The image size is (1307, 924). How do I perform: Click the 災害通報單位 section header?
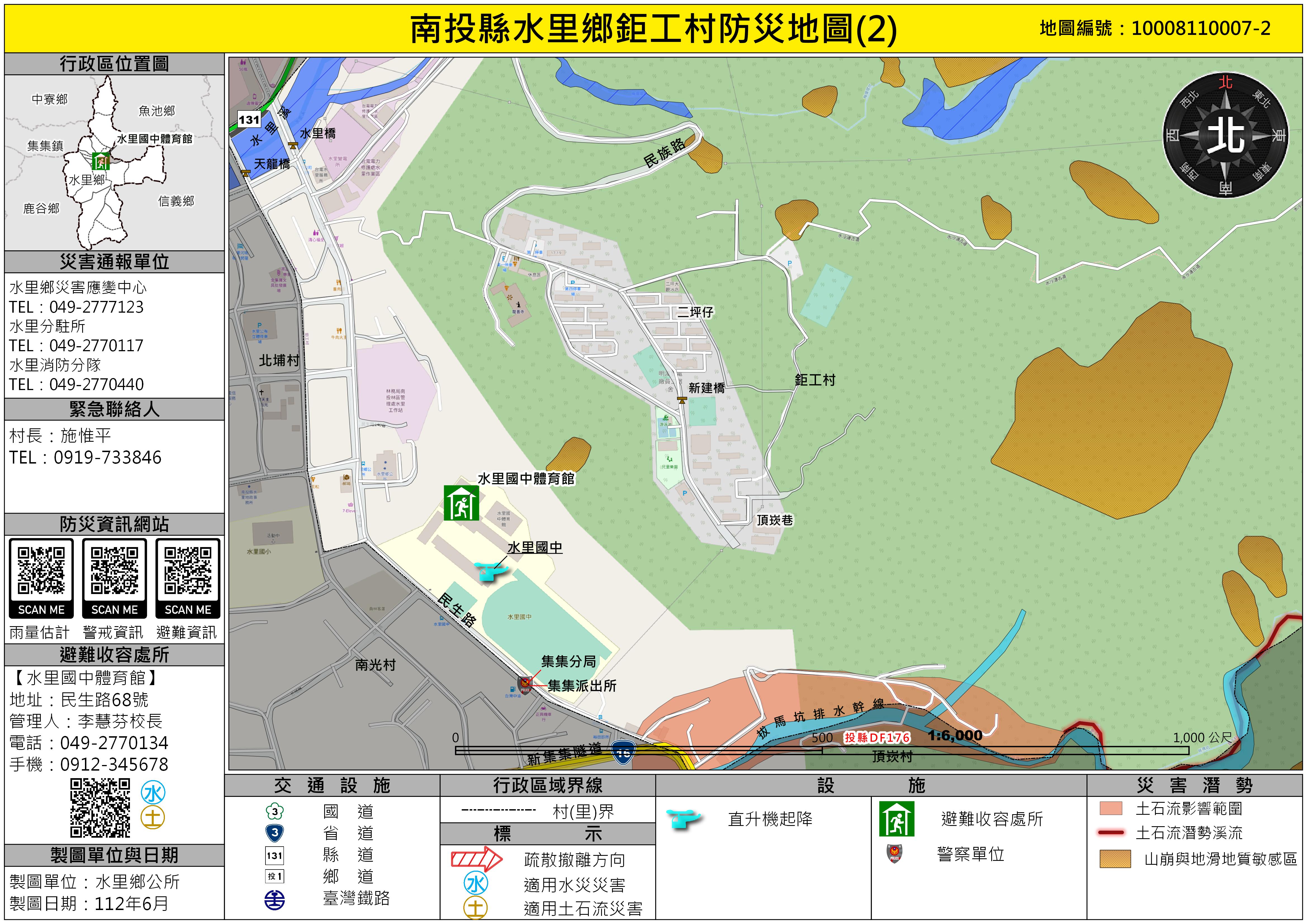114,262
